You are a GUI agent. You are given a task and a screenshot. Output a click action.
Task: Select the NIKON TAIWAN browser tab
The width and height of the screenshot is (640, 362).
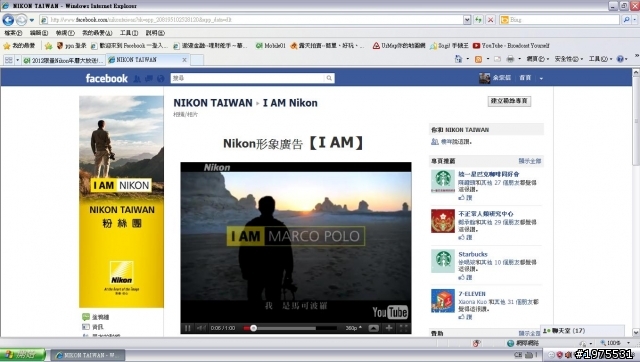pyautogui.click(x=143, y=60)
